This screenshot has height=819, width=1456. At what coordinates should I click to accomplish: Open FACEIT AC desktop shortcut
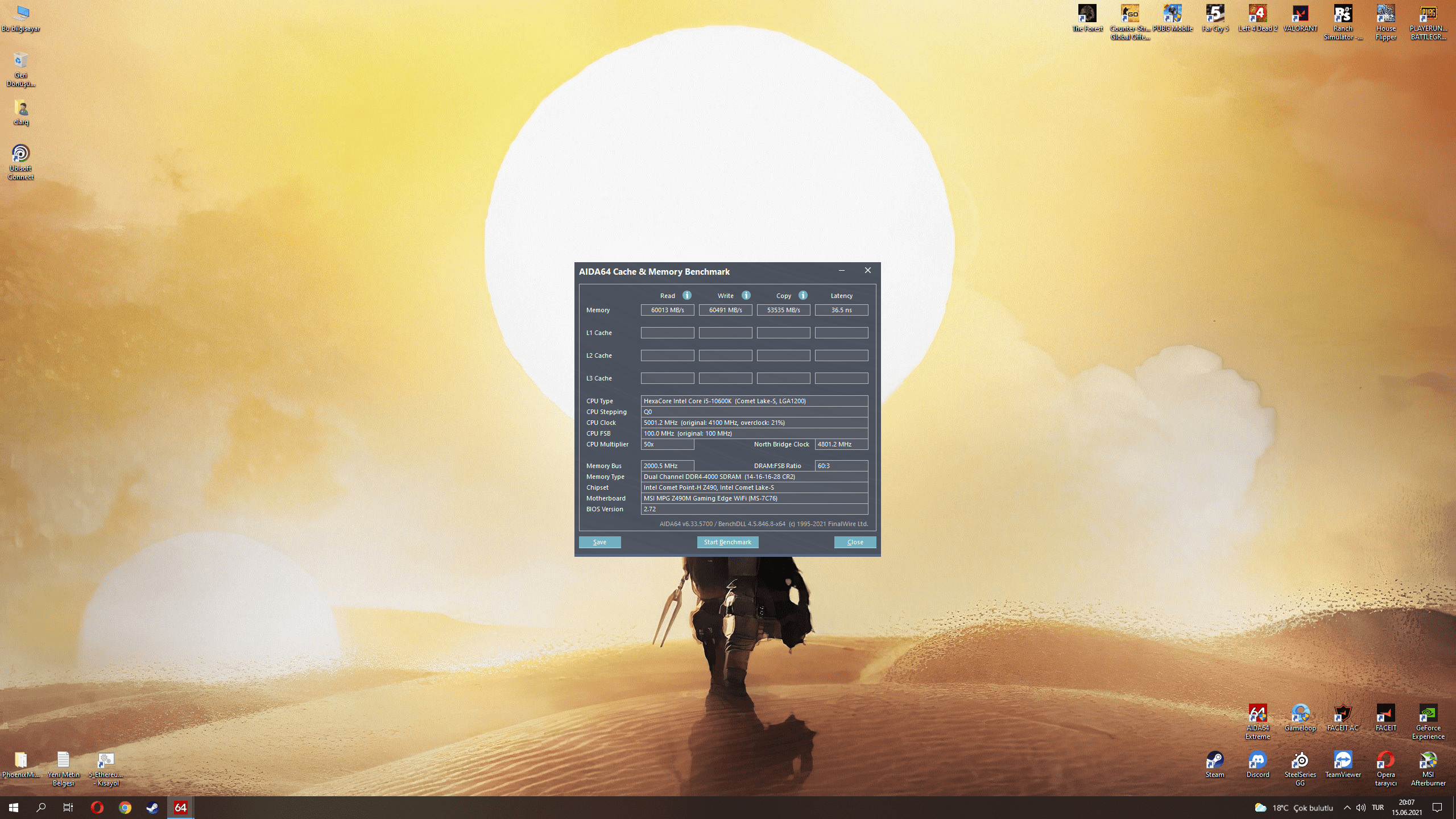point(1343,718)
